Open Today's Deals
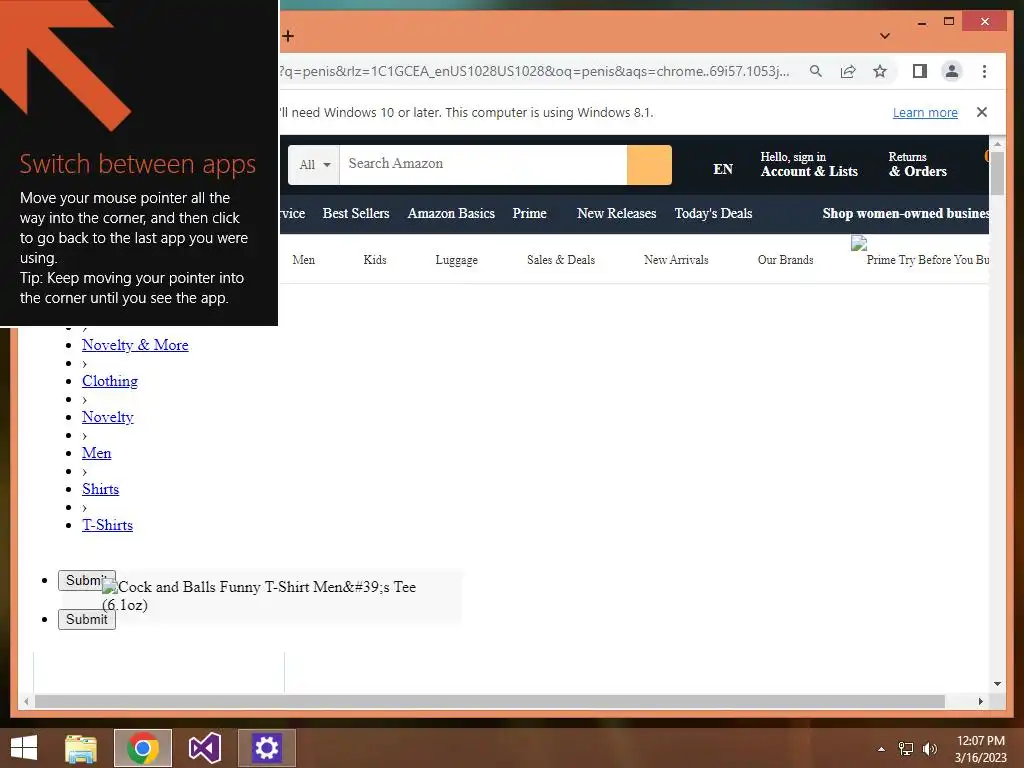1024x768 pixels. tap(713, 214)
